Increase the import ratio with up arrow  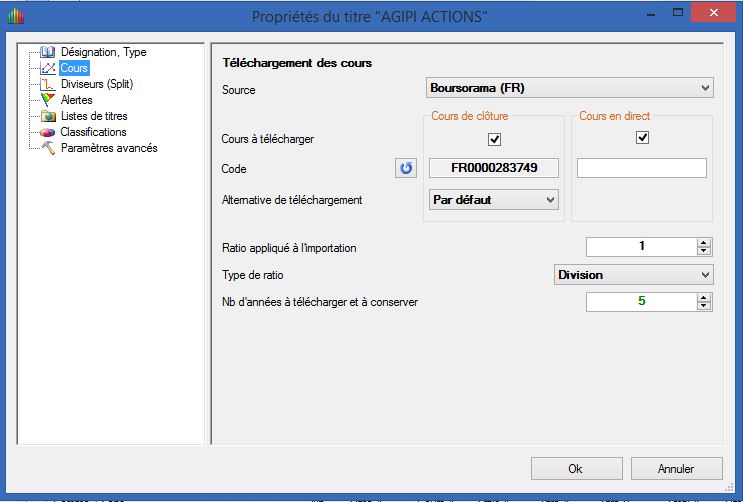(x=704, y=243)
